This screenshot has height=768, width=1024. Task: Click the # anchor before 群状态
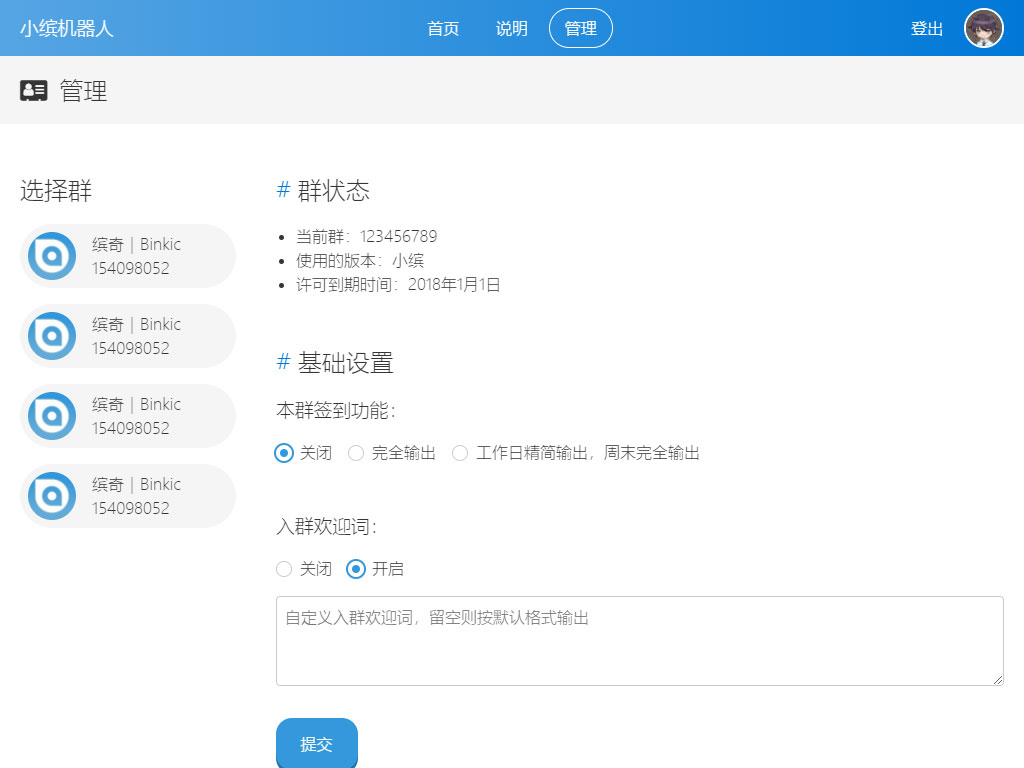point(283,191)
